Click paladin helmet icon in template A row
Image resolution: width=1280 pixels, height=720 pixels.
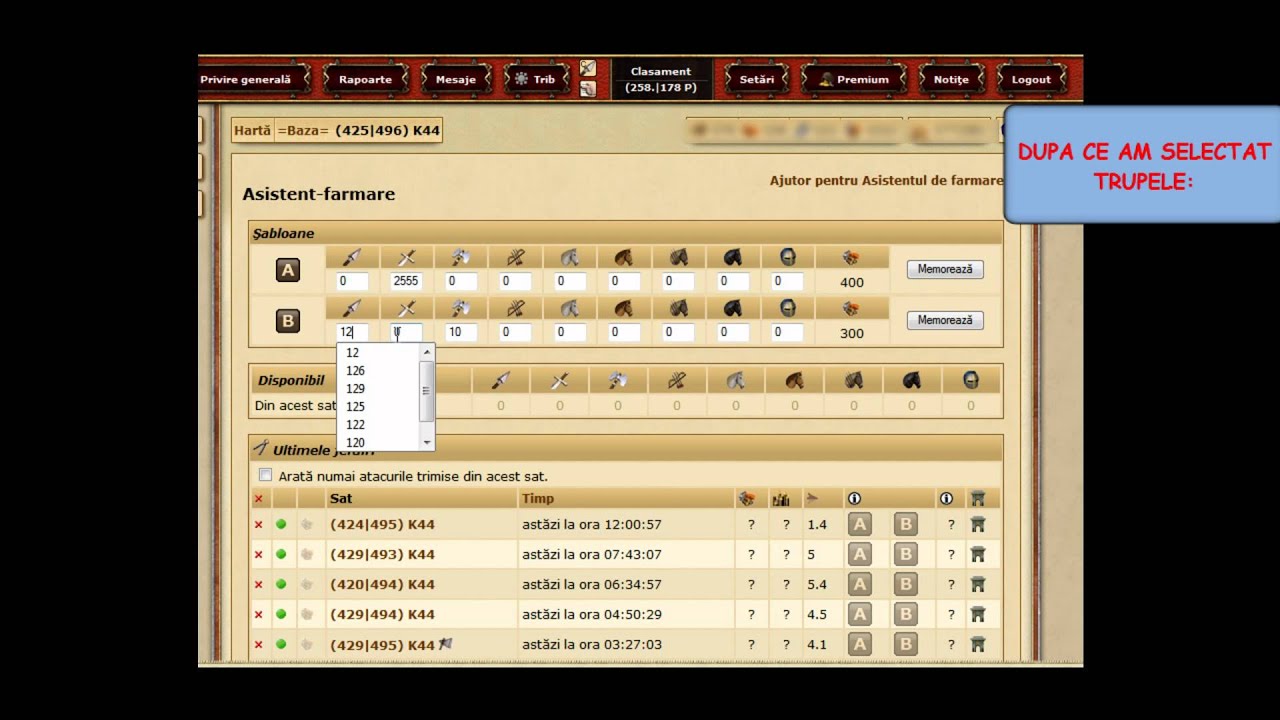click(x=787, y=257)
